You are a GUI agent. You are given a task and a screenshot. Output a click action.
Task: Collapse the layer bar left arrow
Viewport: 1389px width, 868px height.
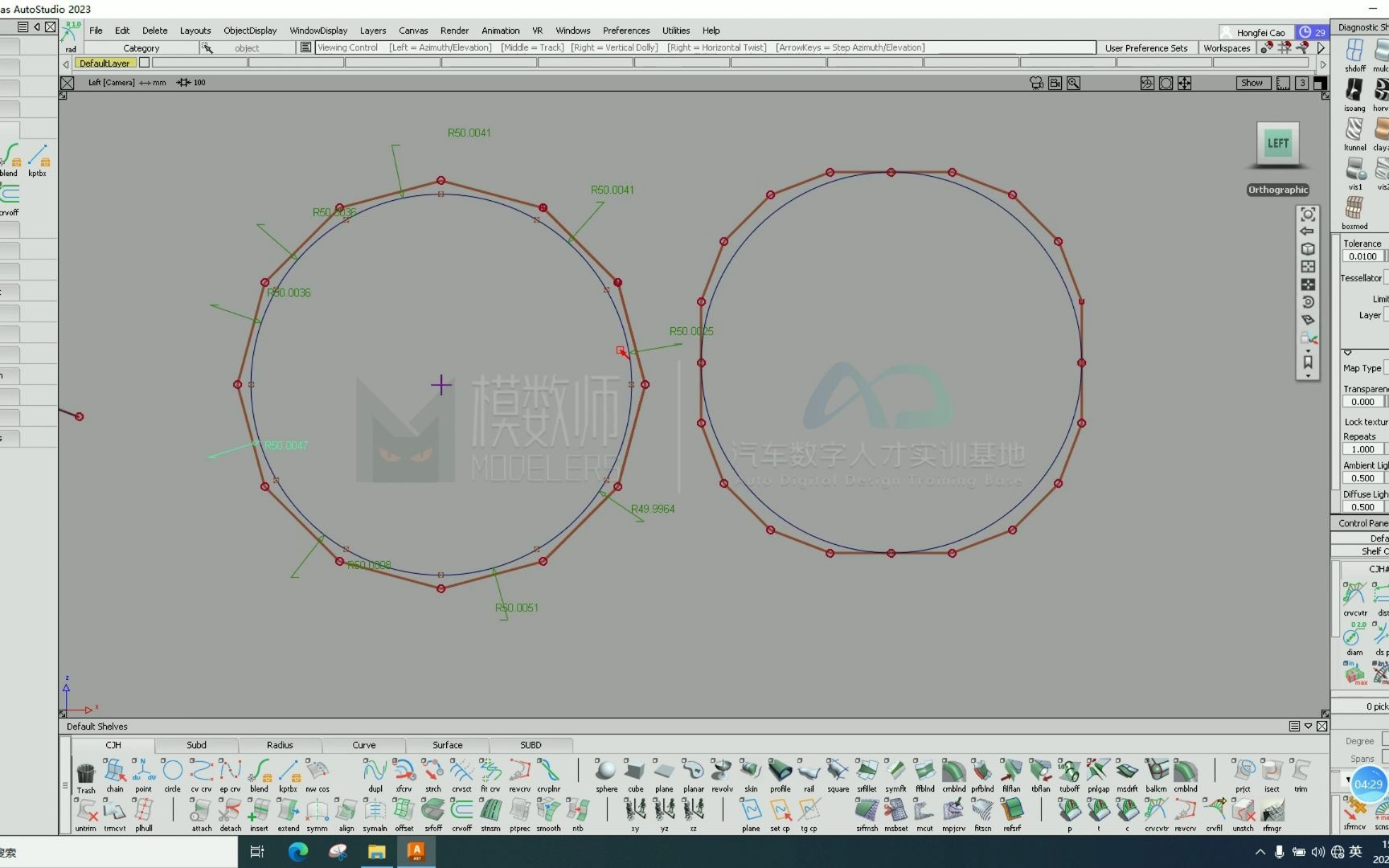point(66,63)
